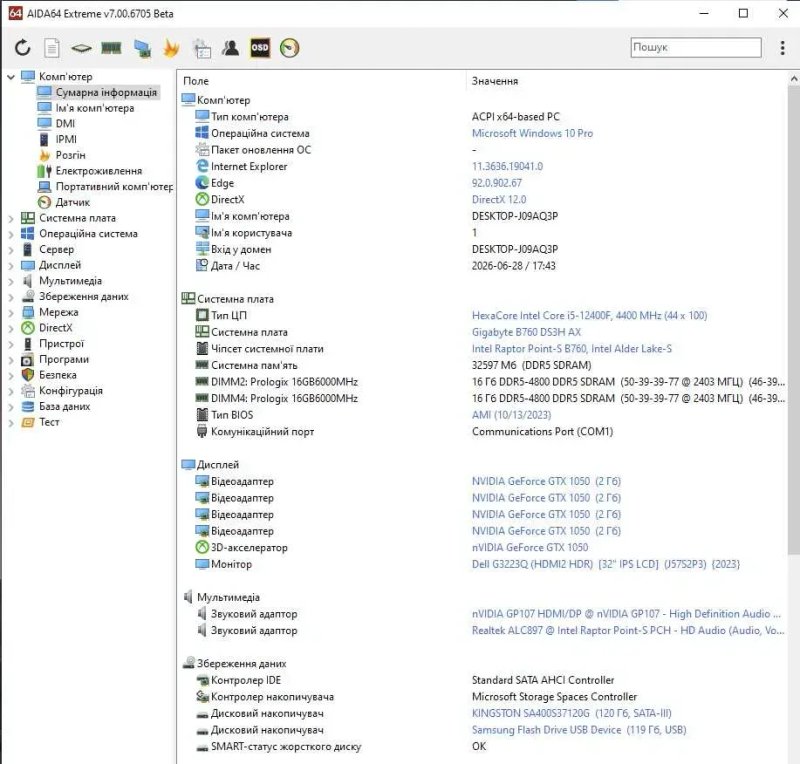Open the memory module toolbar icon
Image resolution: width=800 pixels, height=764 pixels.
tap(111, 48)
